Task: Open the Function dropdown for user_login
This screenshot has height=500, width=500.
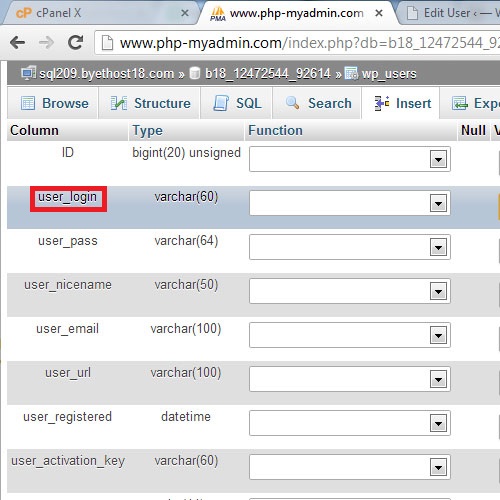Action: point(350,203)
